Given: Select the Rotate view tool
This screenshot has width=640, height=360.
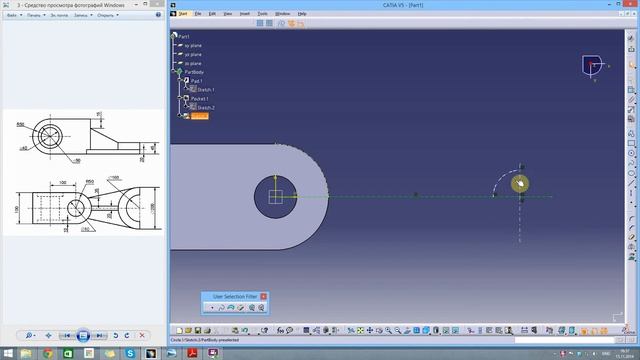Looking at the screenshot, I should 379,331.
